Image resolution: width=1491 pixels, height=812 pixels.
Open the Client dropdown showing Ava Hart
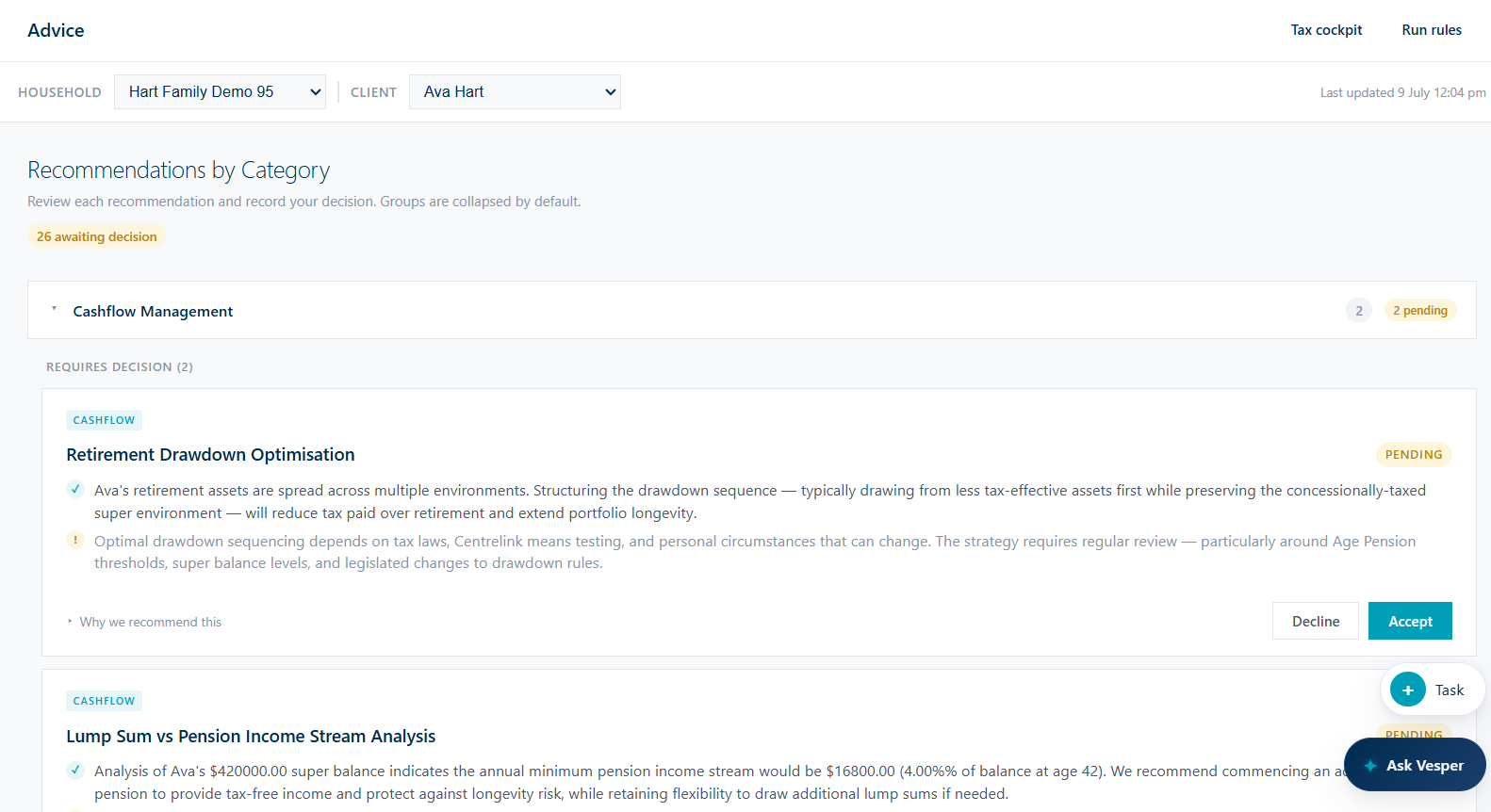(515, 91)
